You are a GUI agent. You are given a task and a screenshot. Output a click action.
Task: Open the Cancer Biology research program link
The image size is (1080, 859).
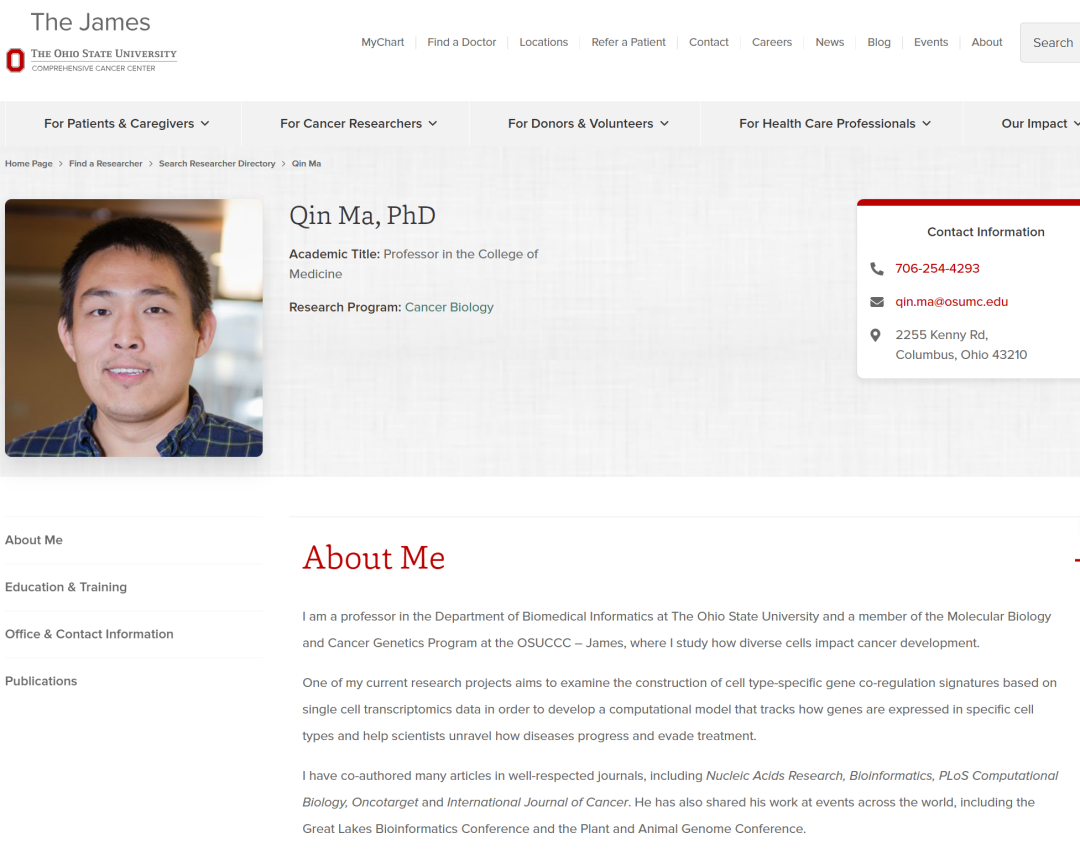[449, 307]
